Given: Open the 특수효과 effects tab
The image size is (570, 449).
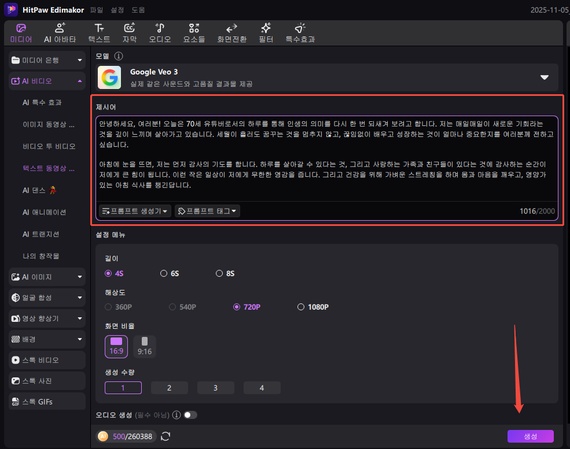Looking at the screenshot, I should tap(300, 33).
